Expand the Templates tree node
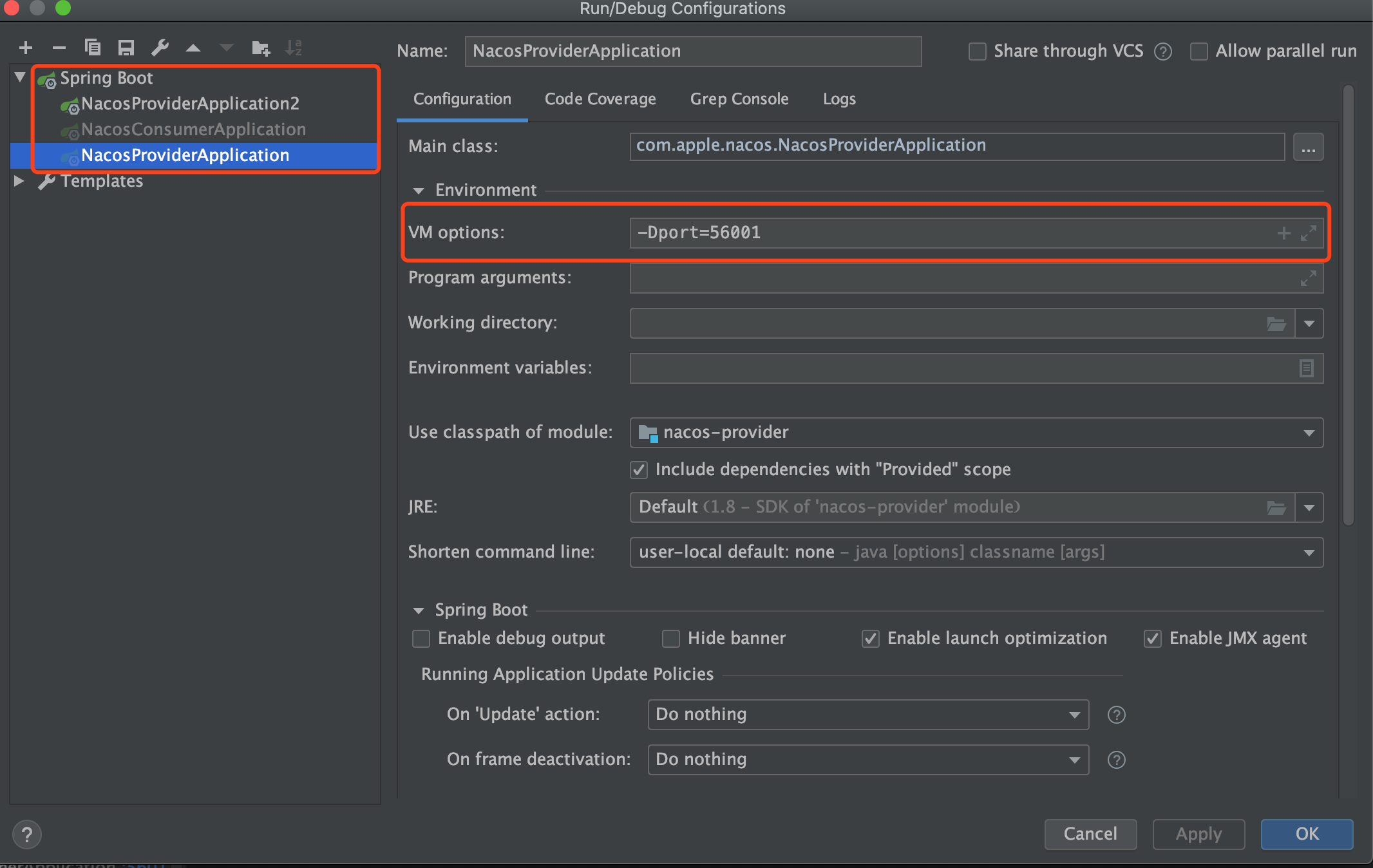 click(19, 181)
